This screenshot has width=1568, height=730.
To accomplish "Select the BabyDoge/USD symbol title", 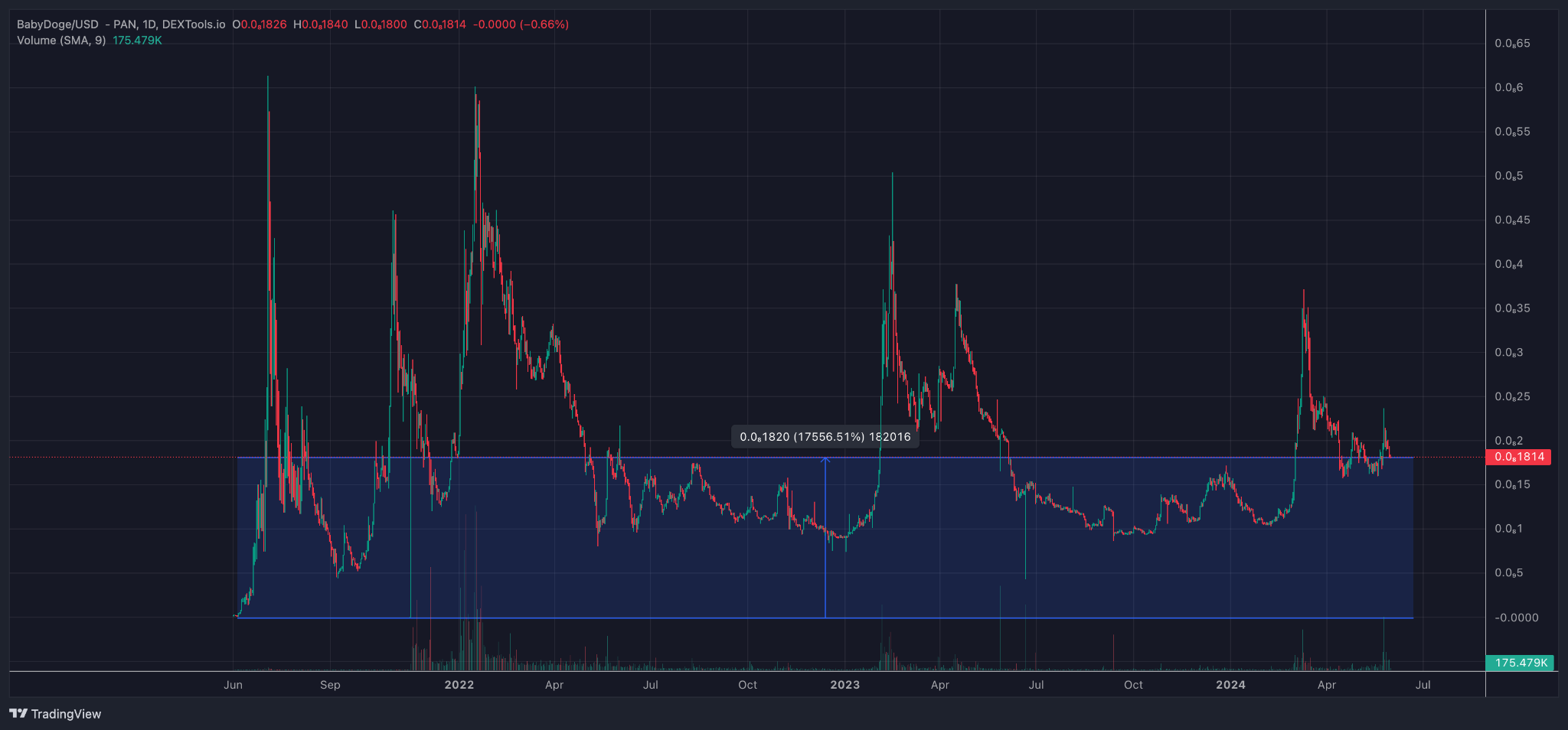I will [57, 24].
